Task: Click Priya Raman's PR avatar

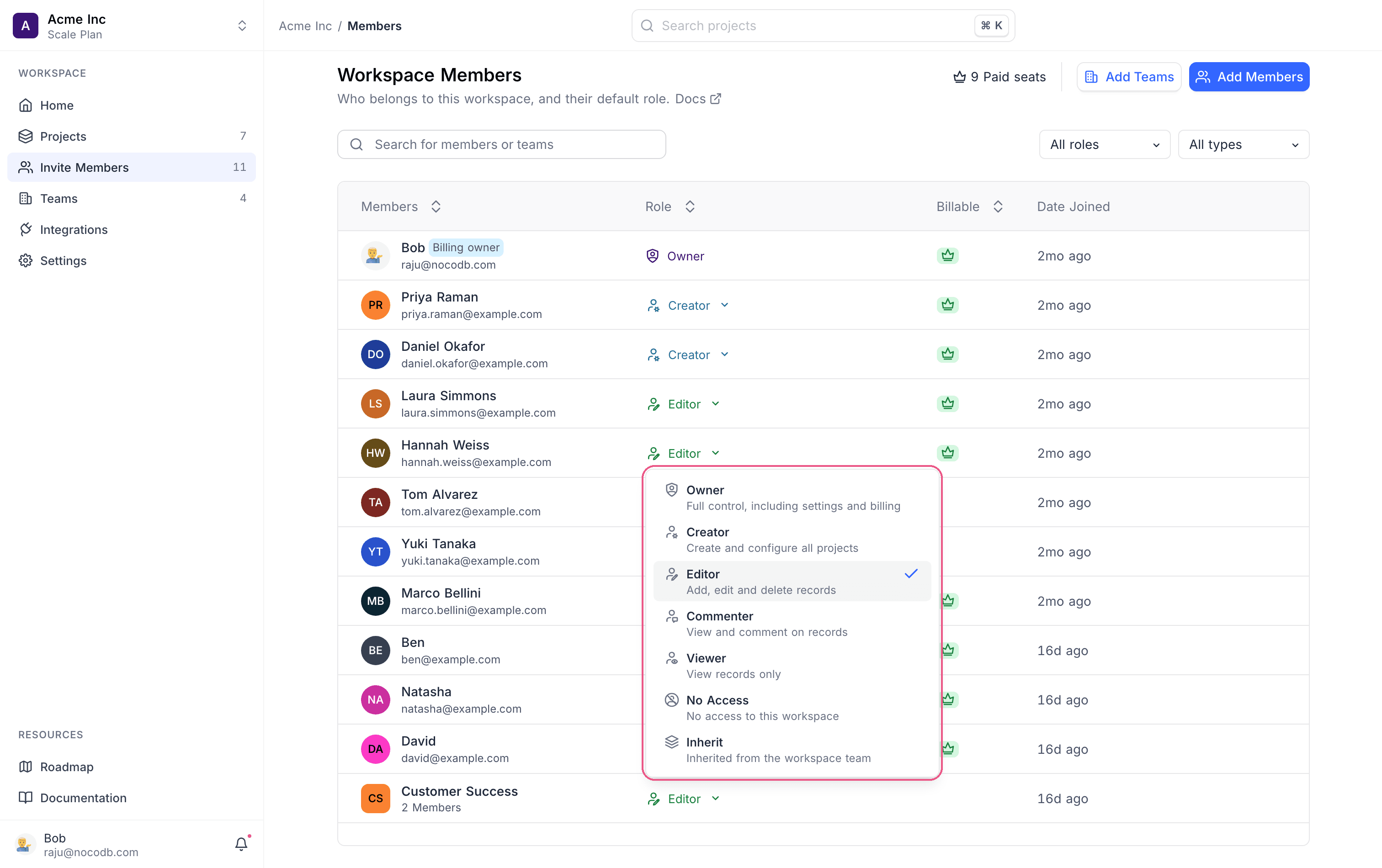Action: tap(375, 305)
